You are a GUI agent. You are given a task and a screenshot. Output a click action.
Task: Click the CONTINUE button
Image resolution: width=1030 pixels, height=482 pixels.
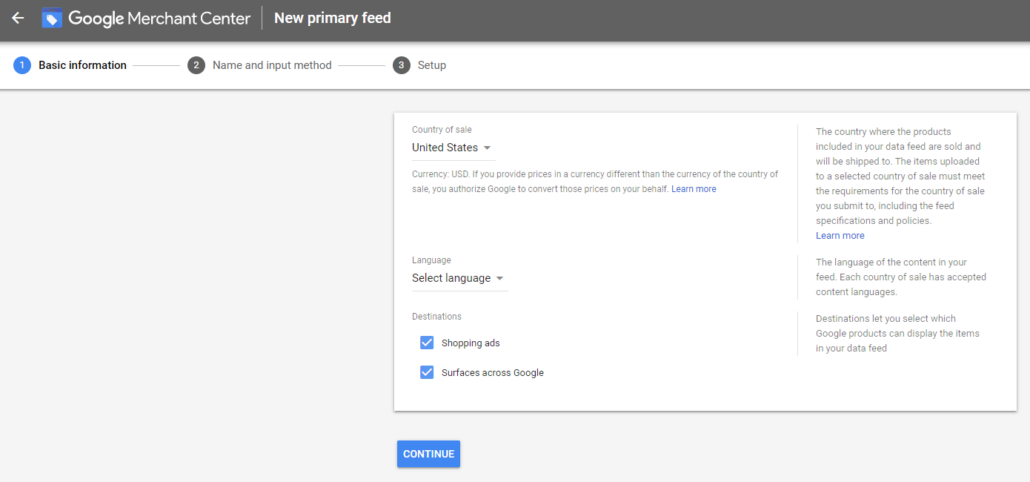click(x=428, y=454)
